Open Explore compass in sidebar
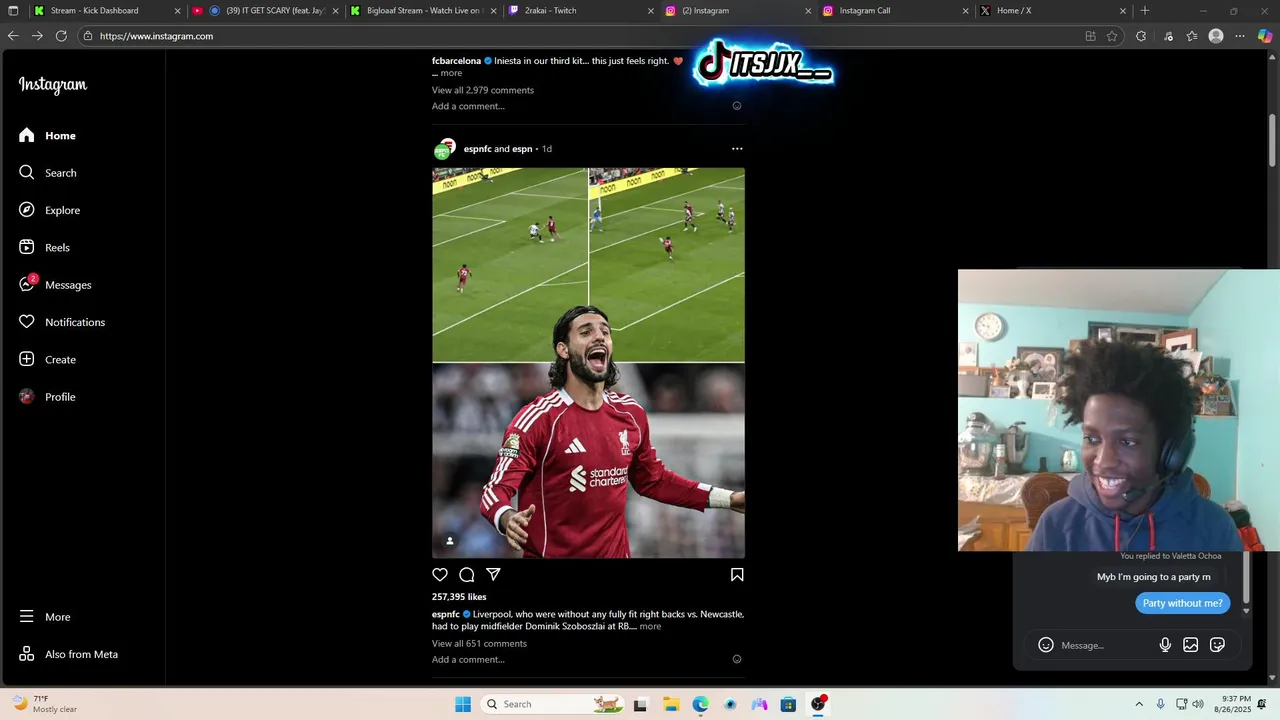This screenshot has width=1280, height=720. (49, 210)
